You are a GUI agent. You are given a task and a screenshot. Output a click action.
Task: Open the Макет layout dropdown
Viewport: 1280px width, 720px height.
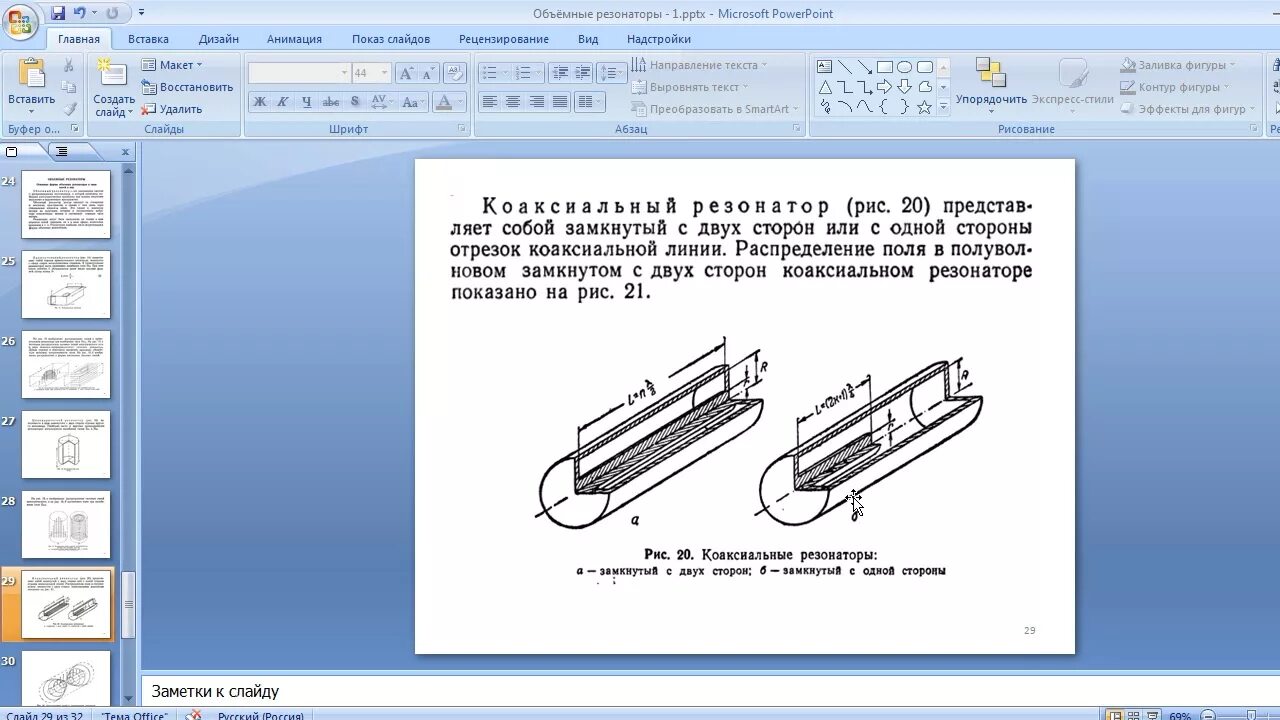pyautogui.click(x=172, y=65)
